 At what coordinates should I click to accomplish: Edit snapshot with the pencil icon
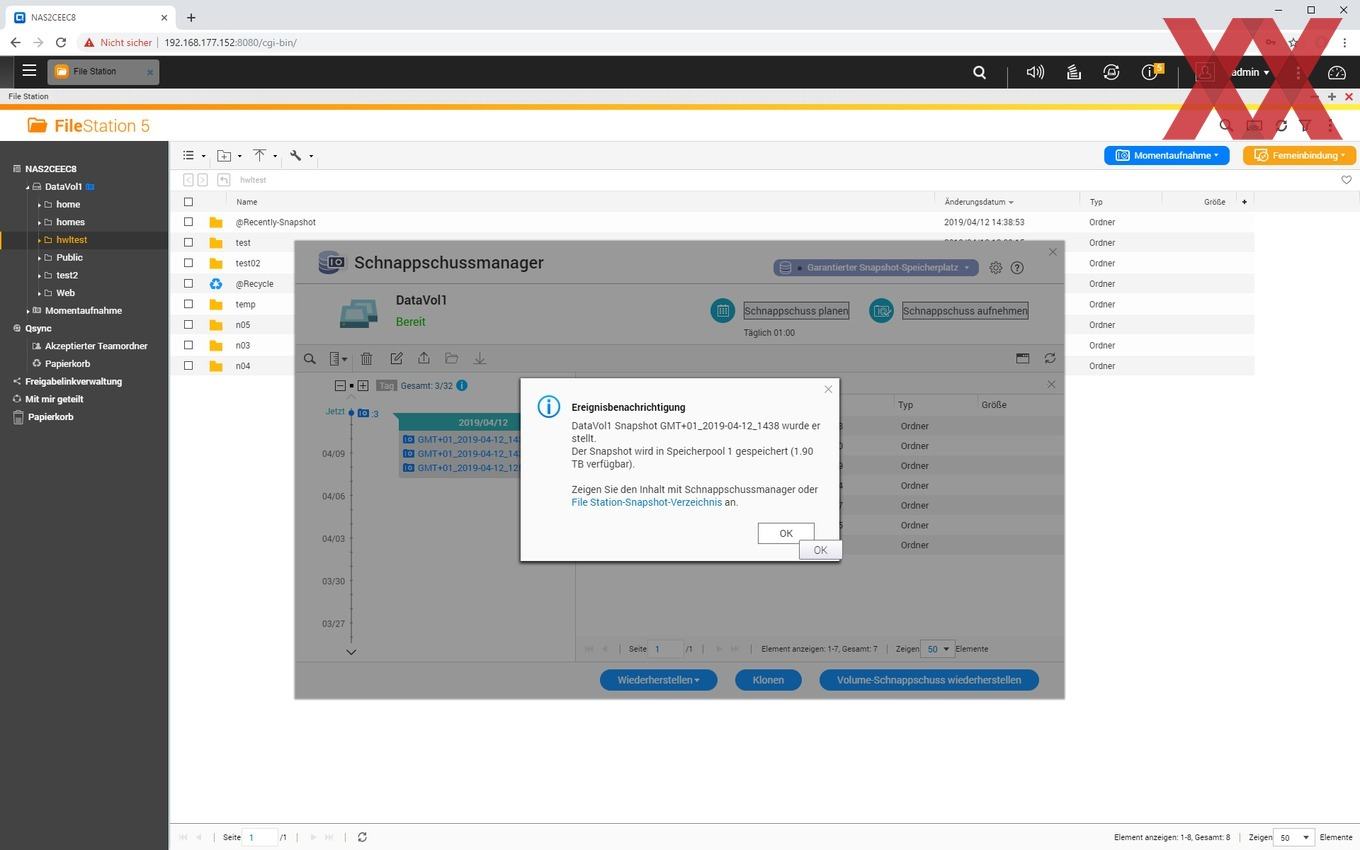(x=396, y=358)
